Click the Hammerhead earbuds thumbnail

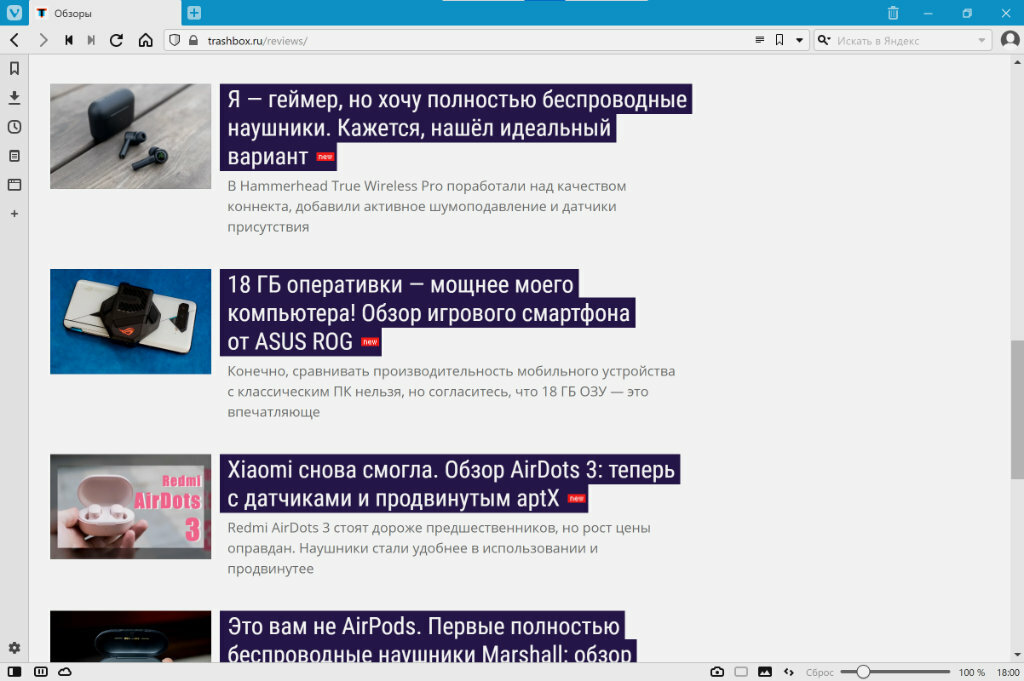[x=131, y=136]
